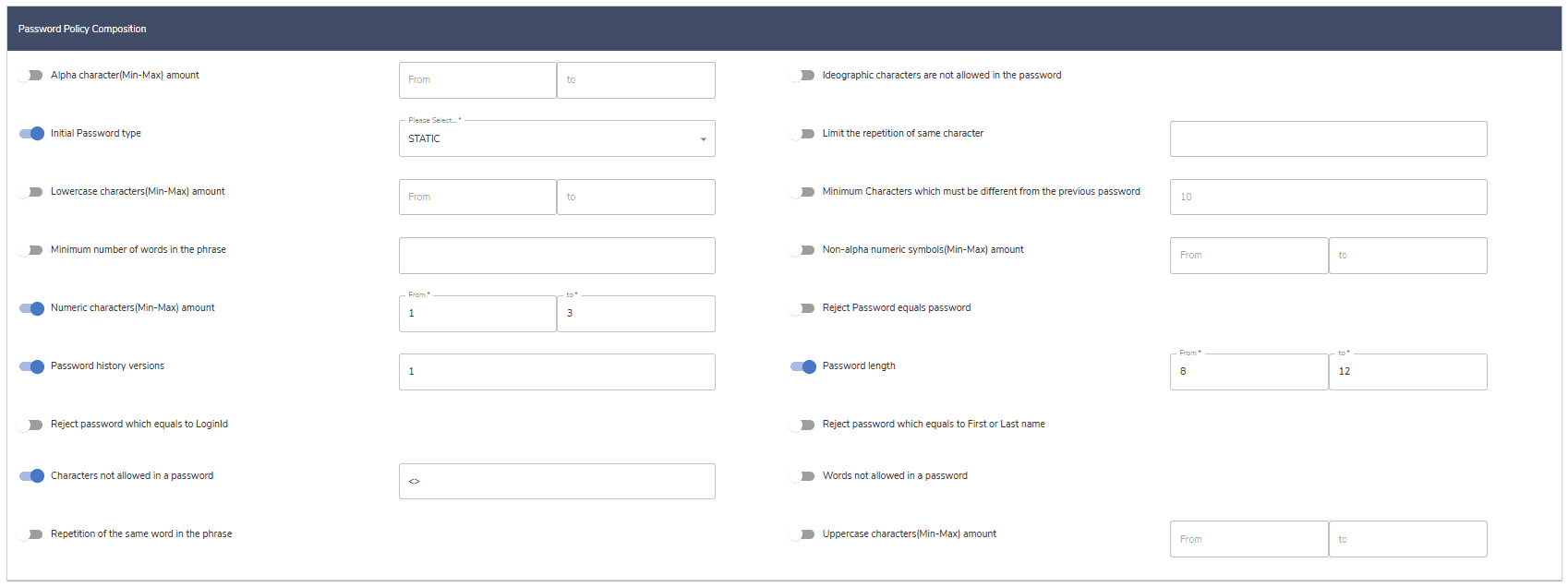Turn on Lowercase characters(Min-Max) amount switch
This screenshot has height=587, width=1568.
pos(31,192)
